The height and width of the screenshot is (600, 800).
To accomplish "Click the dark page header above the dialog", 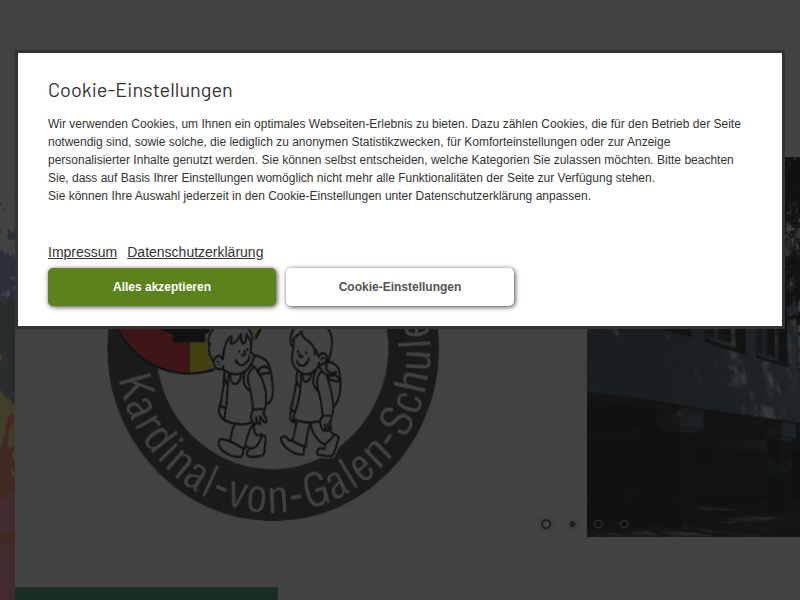I will point(400,25).
